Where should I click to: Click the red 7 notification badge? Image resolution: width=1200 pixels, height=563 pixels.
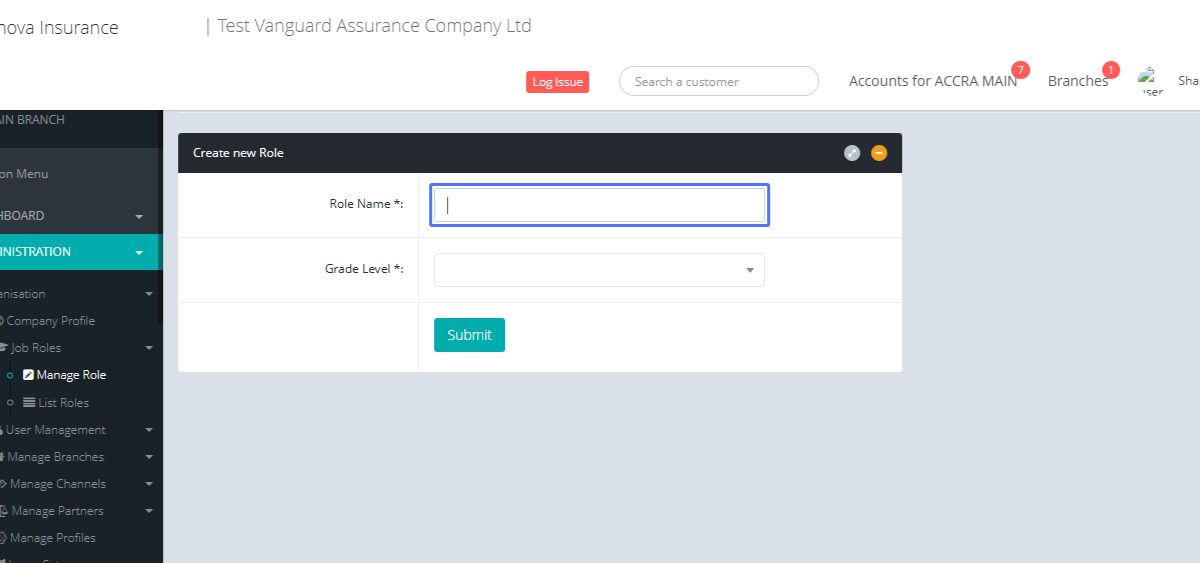1020,70
